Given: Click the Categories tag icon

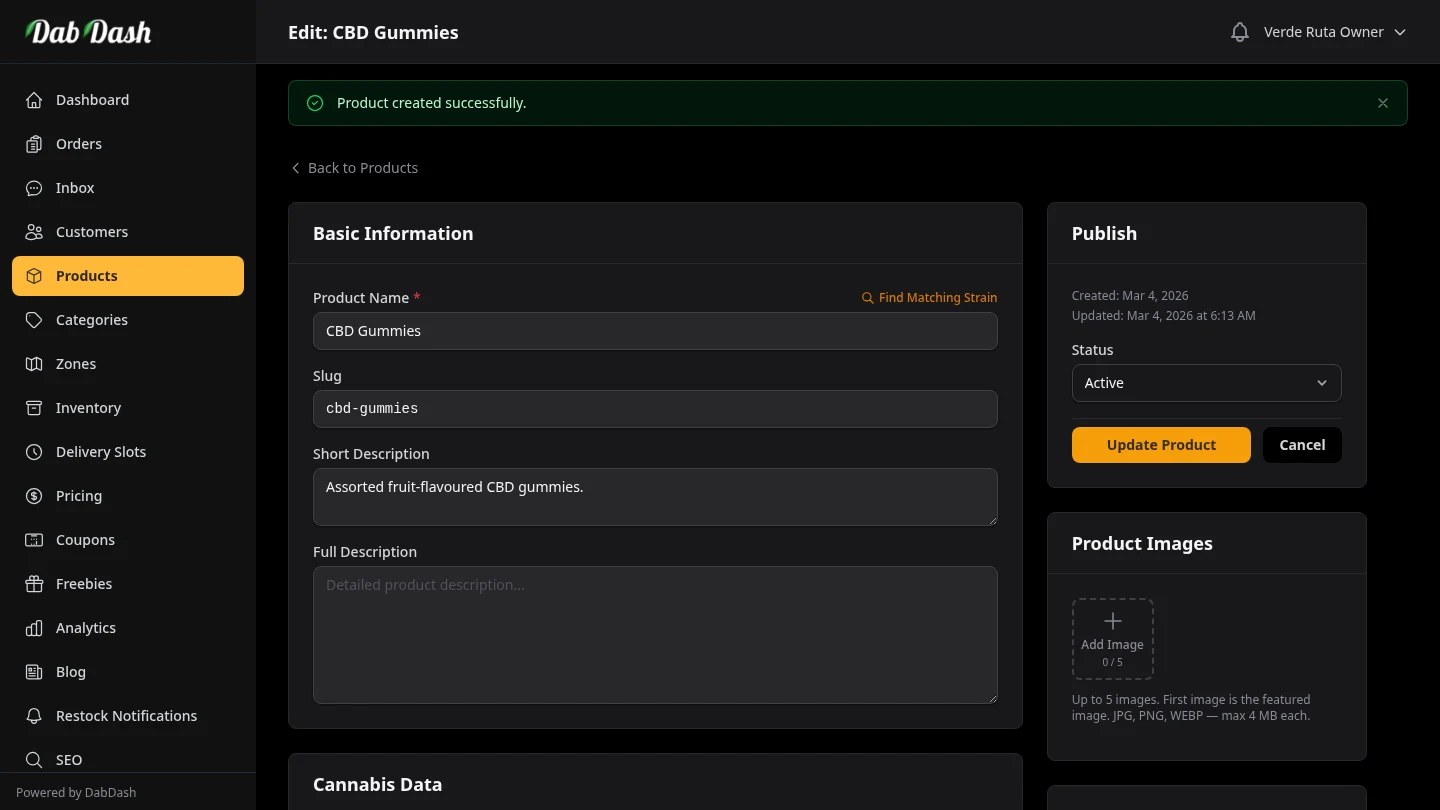Looking at the screenshot, I should [33, 320].
